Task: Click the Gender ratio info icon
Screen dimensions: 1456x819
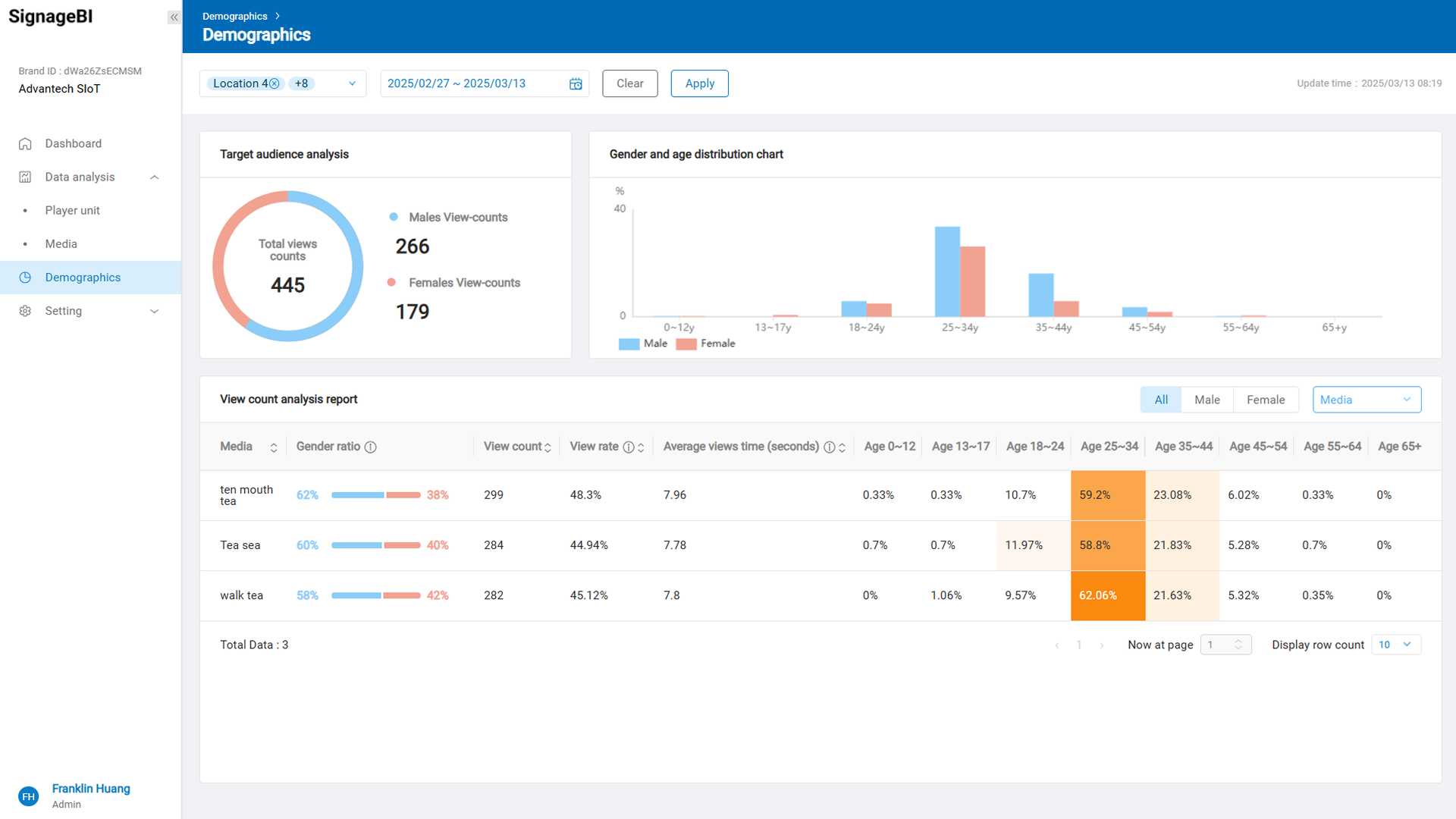Action: pyautogui.click(x=371, y=447)
